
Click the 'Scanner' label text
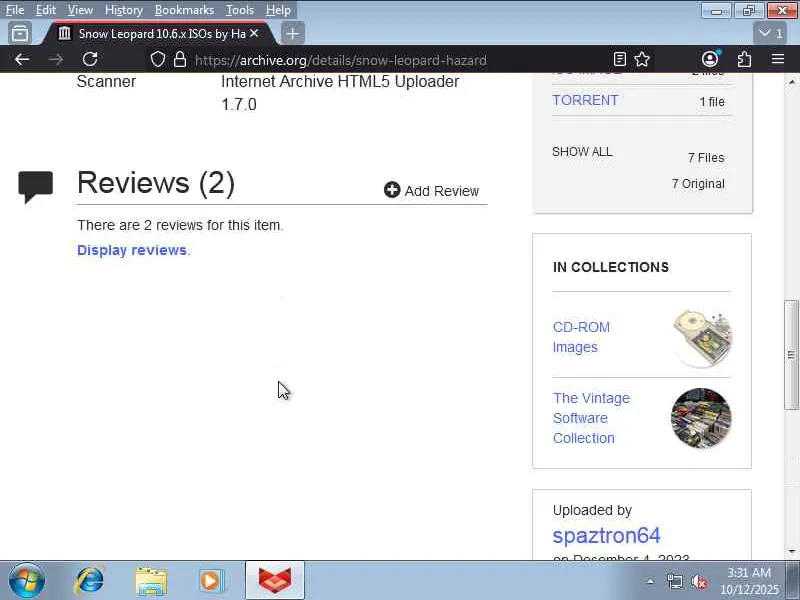point(106,81)
